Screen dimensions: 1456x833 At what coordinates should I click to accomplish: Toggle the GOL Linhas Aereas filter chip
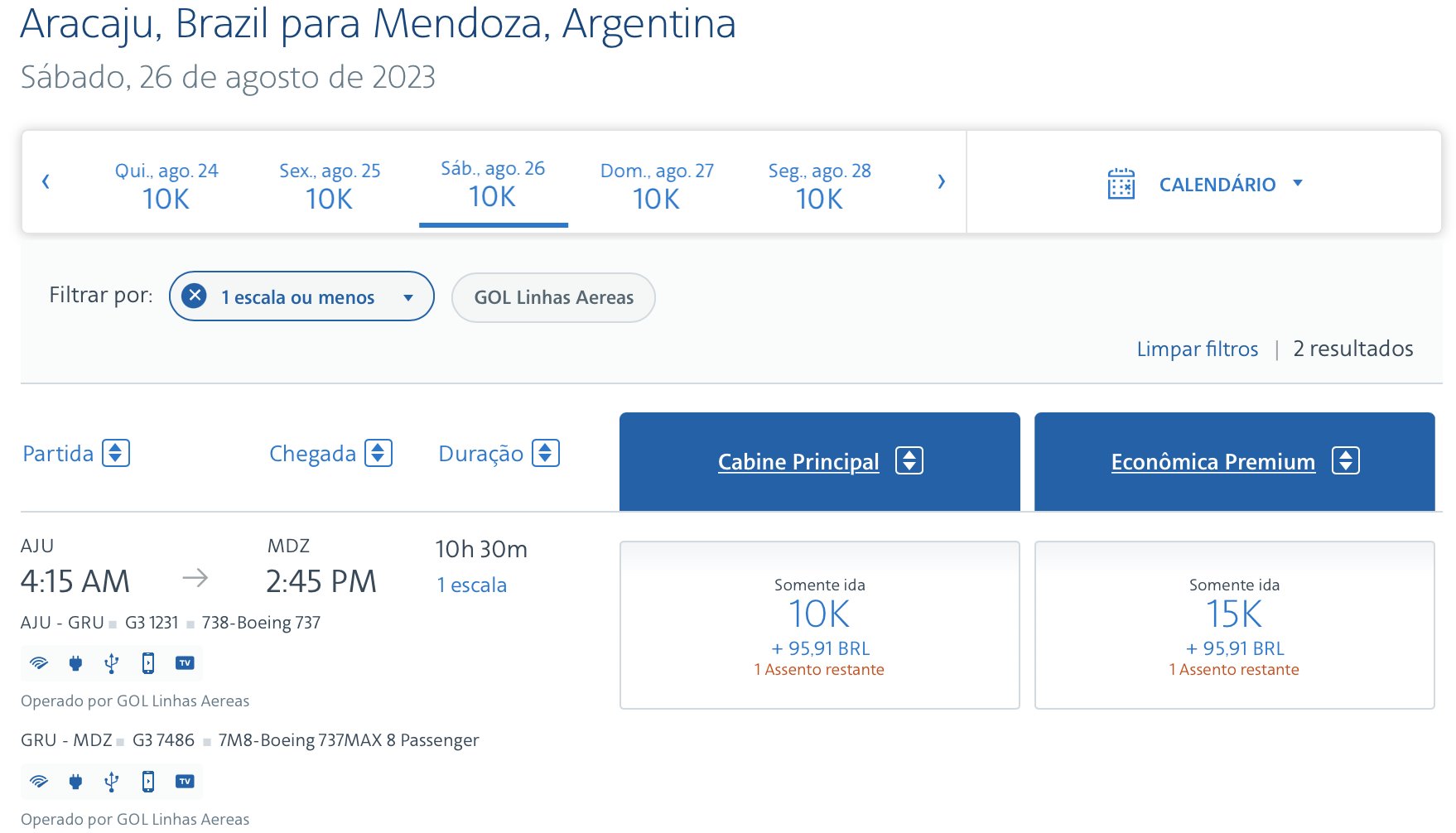(x=553, y=297)
